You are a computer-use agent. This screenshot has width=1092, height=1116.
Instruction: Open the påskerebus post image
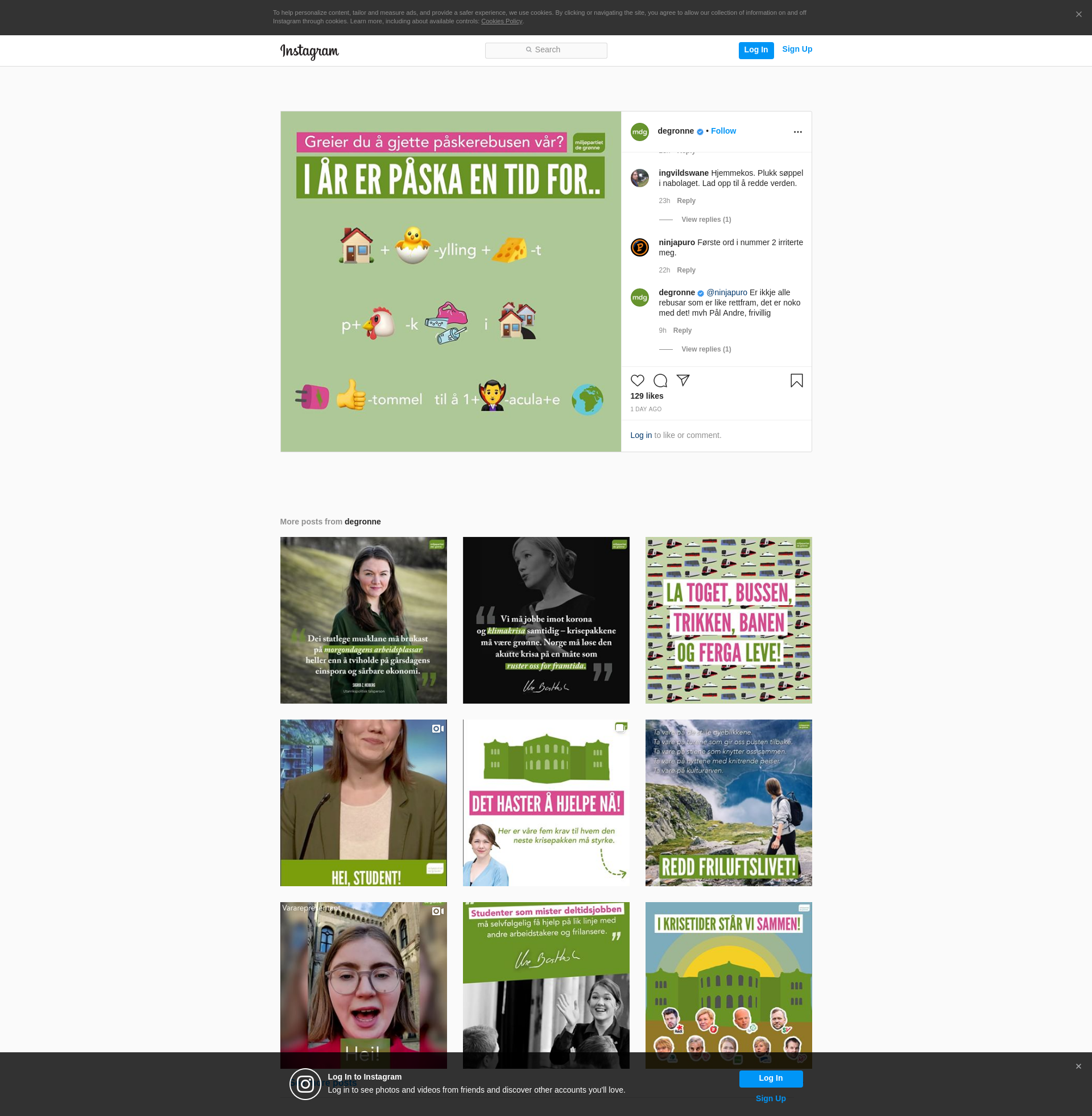pos(451,282)
